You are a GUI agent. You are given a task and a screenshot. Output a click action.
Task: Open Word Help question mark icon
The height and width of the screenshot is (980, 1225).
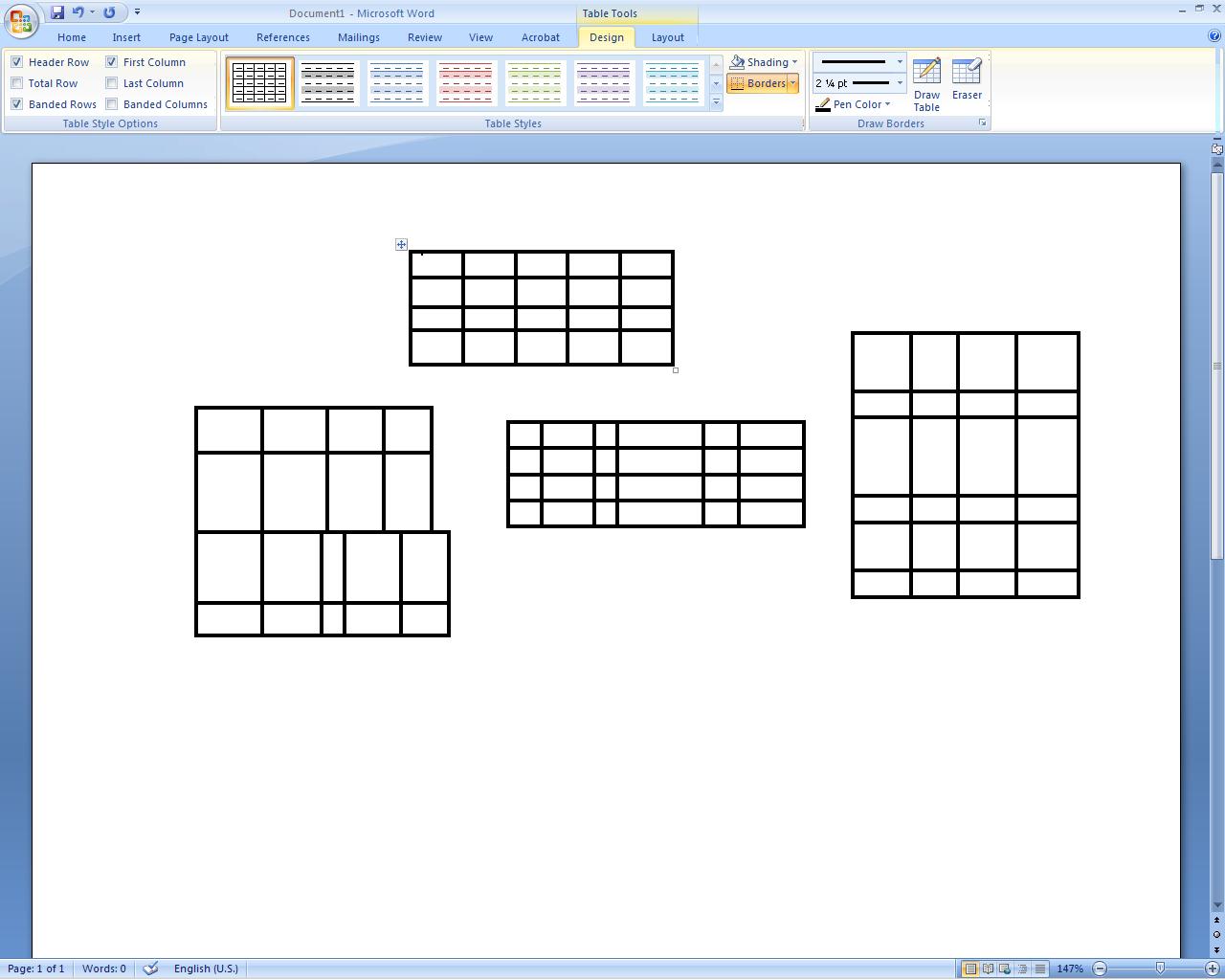pos(1214,36)
